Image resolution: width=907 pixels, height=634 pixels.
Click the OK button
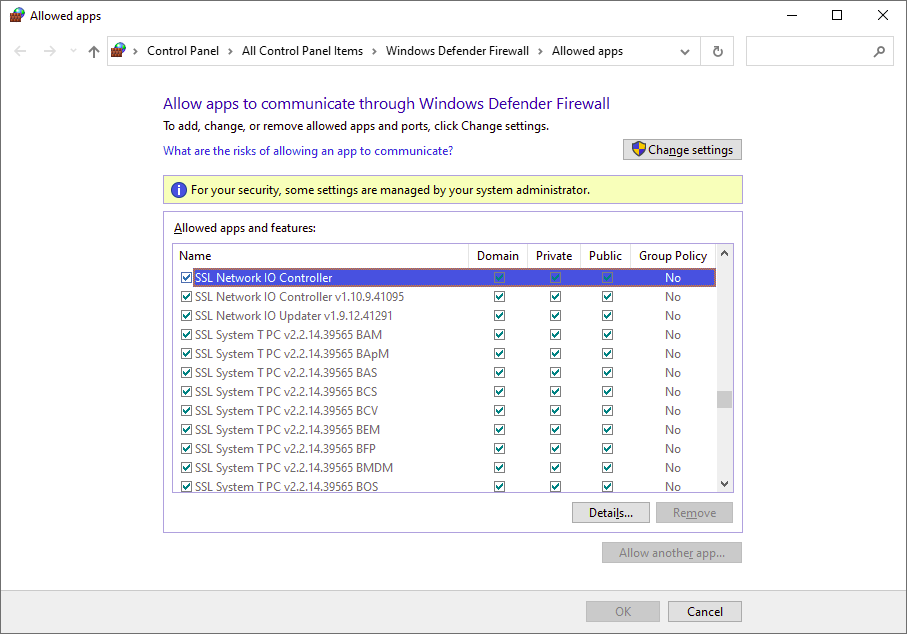[623, 611]
